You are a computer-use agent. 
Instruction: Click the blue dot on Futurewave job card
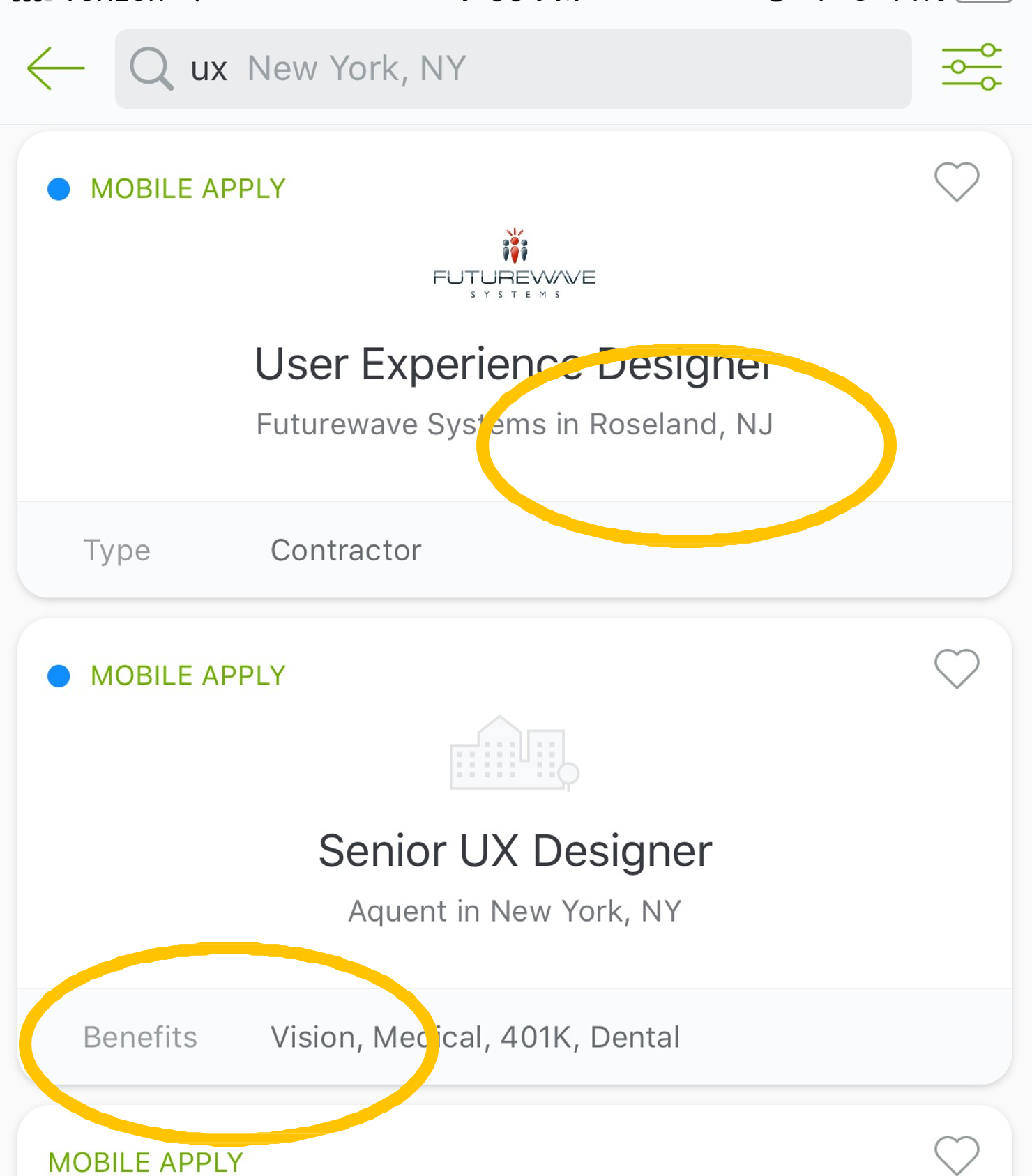click(x=59, y=189)
